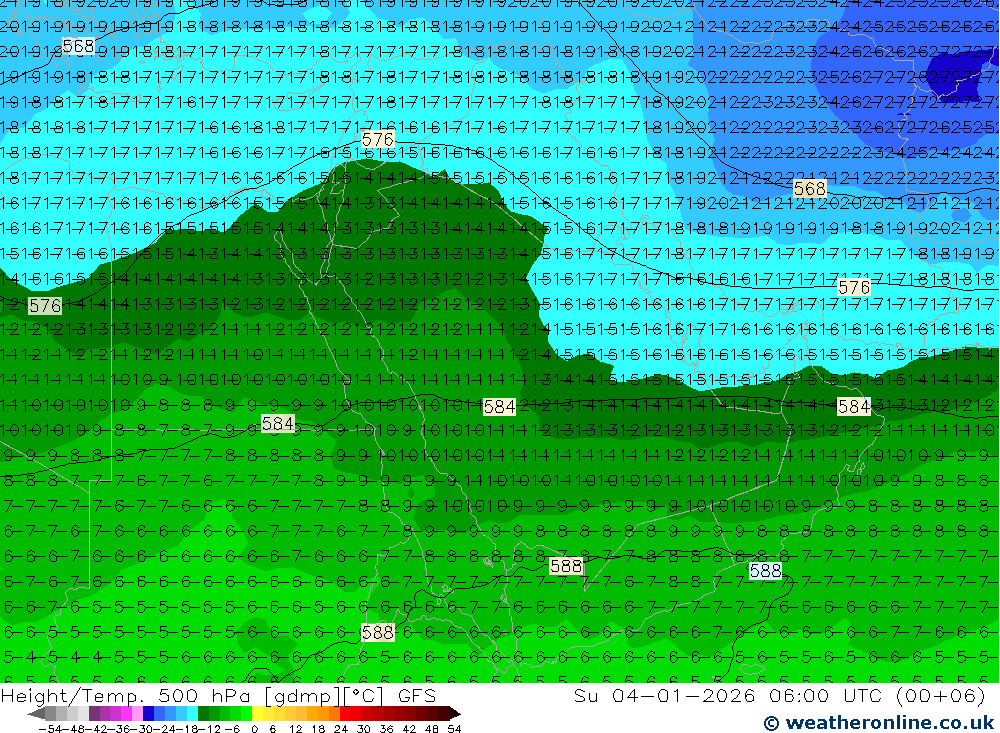1000x733 pixels.
Task: Click the '12' legend value
Action: (x=295, y=729)
